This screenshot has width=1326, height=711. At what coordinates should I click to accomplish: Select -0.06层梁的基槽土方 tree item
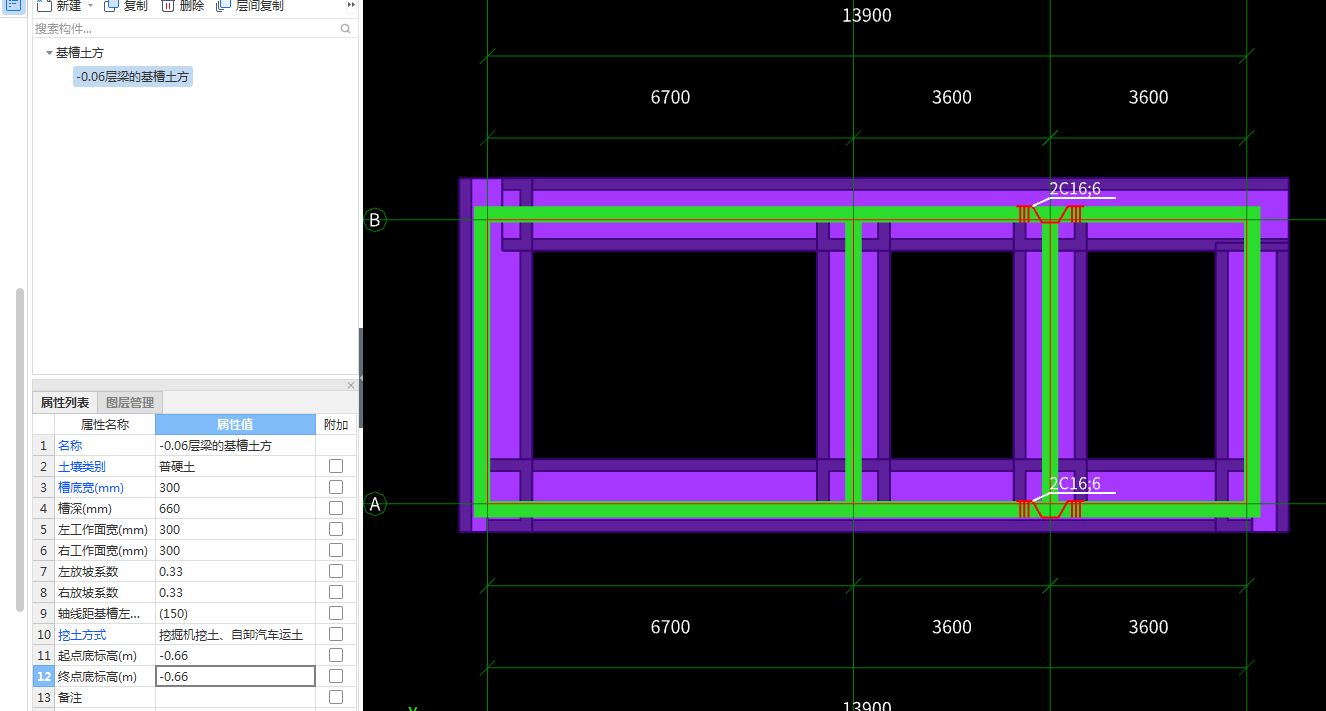coord(133,77)
